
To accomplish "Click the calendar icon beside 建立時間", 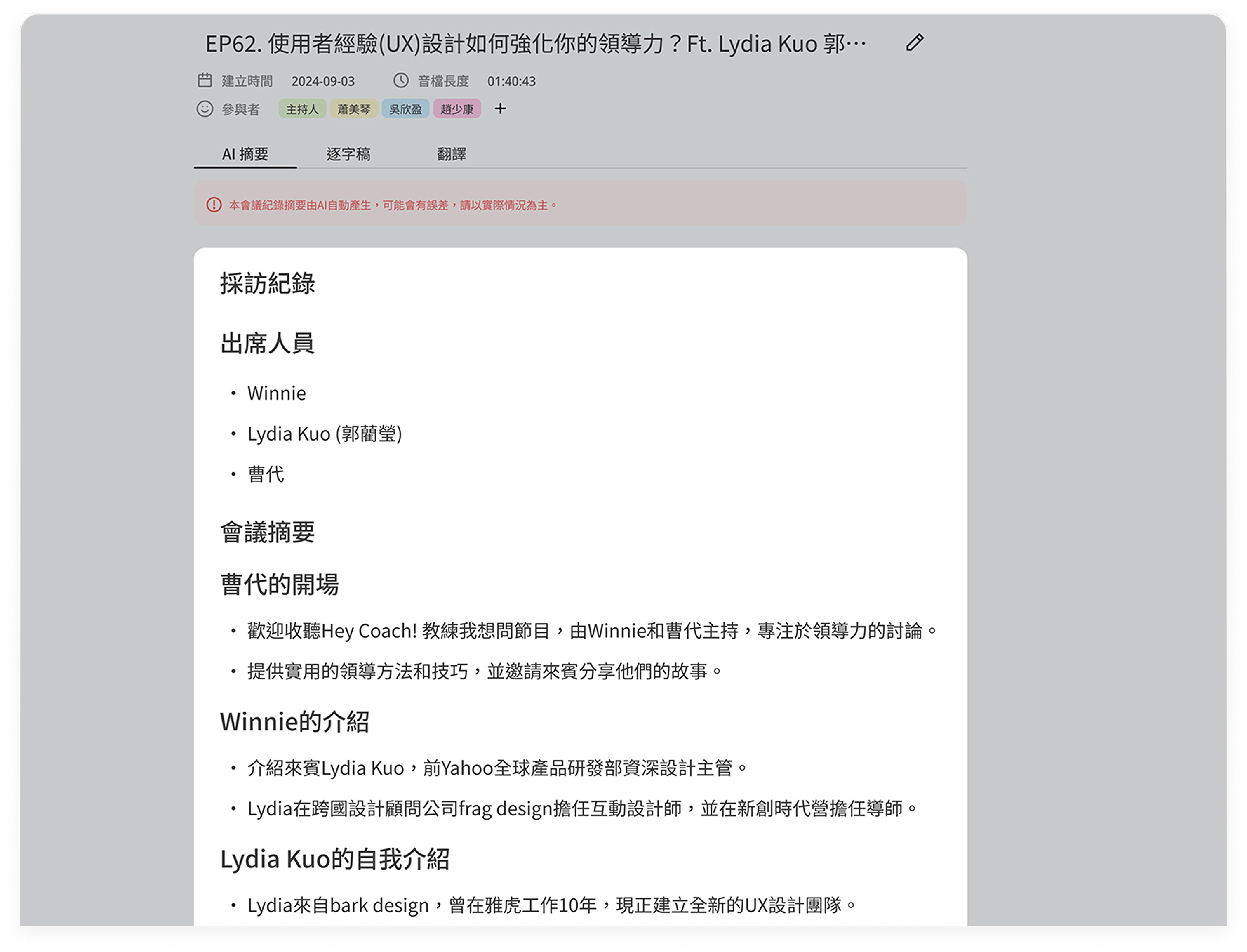I will click(205, 80).
